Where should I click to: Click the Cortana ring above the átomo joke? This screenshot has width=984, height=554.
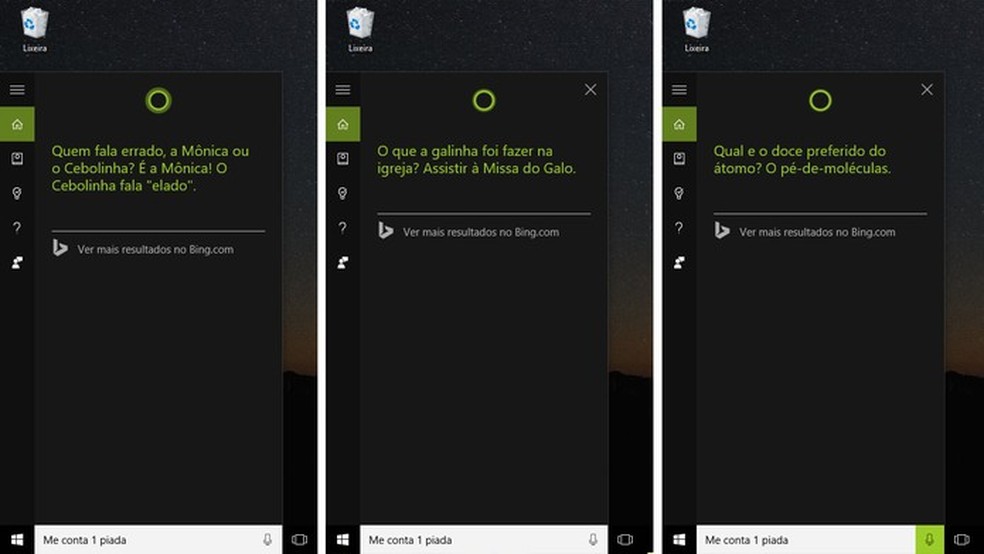click(820, 100)
